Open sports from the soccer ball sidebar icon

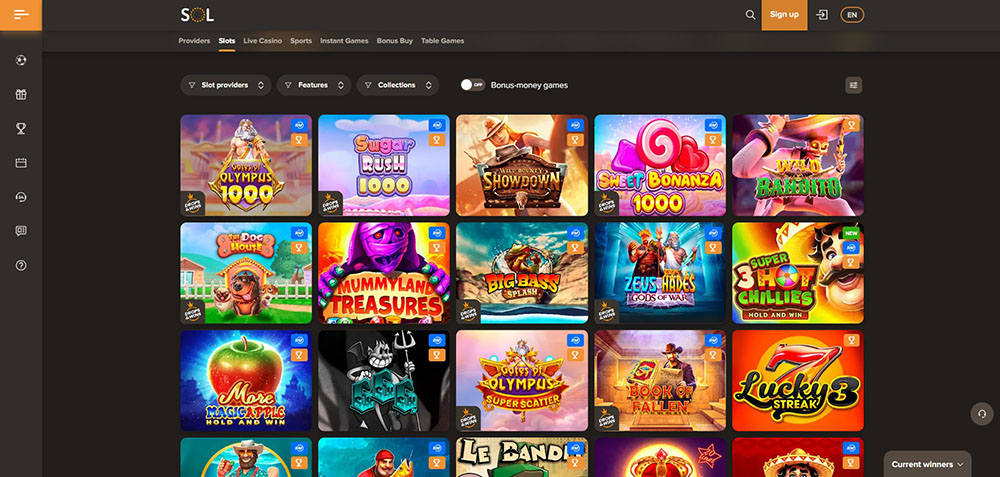pyautogui.click(x=21, y=61)
